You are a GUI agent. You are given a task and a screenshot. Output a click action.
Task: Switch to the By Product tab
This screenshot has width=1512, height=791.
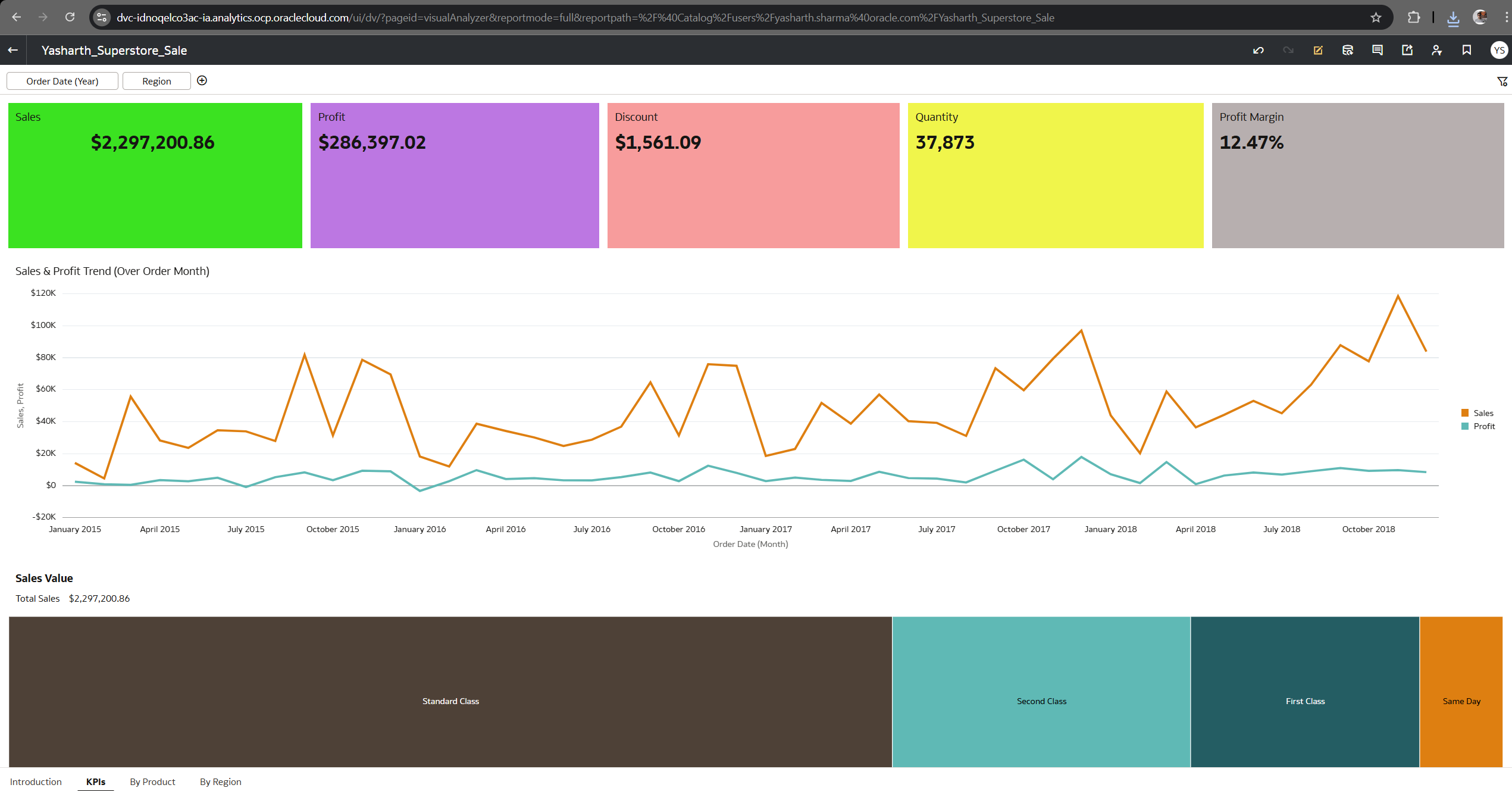click(152, 781)
